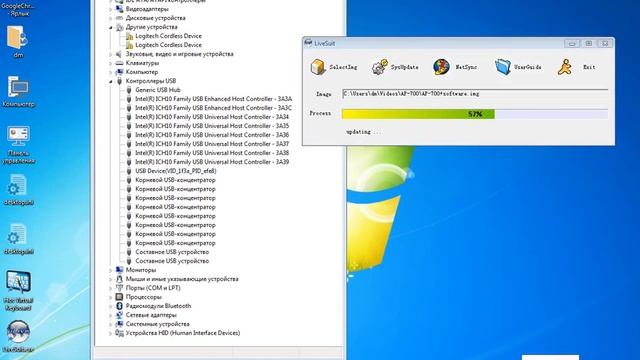This screenshot has width=640, height=360.
Task: Click the SysUpdate gear icon in LiveSuit
Action: point(380,67)
